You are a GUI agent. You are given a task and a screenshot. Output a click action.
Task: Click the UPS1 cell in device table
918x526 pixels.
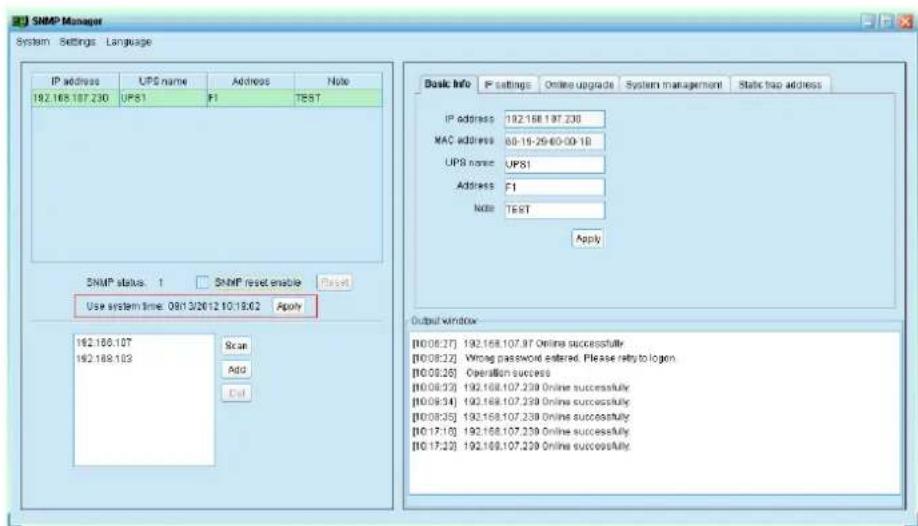(163, 98)
